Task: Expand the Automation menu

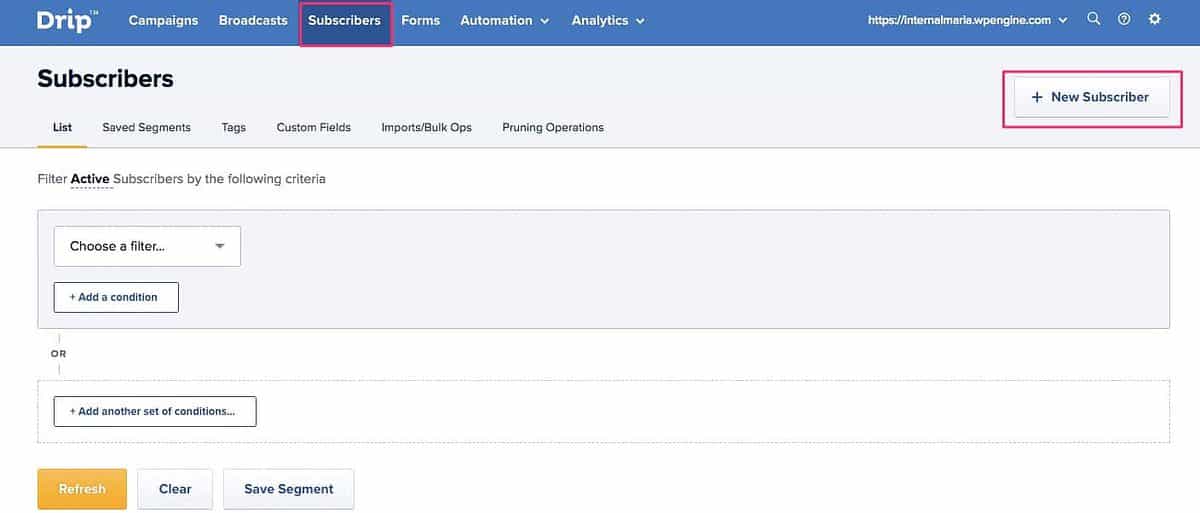Action: (x=505, y=20)
